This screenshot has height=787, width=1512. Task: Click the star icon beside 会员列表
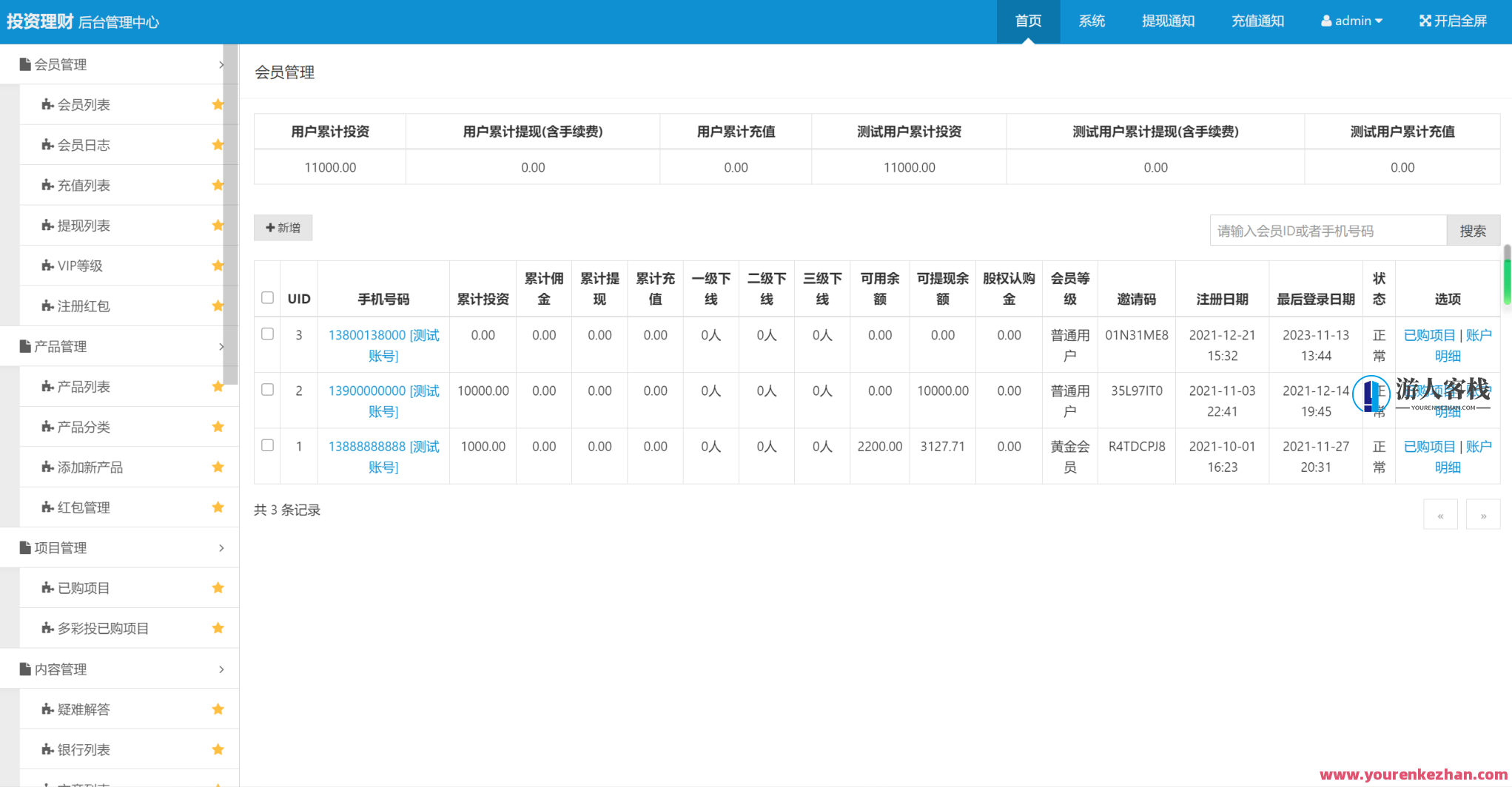tap(218, 104)
